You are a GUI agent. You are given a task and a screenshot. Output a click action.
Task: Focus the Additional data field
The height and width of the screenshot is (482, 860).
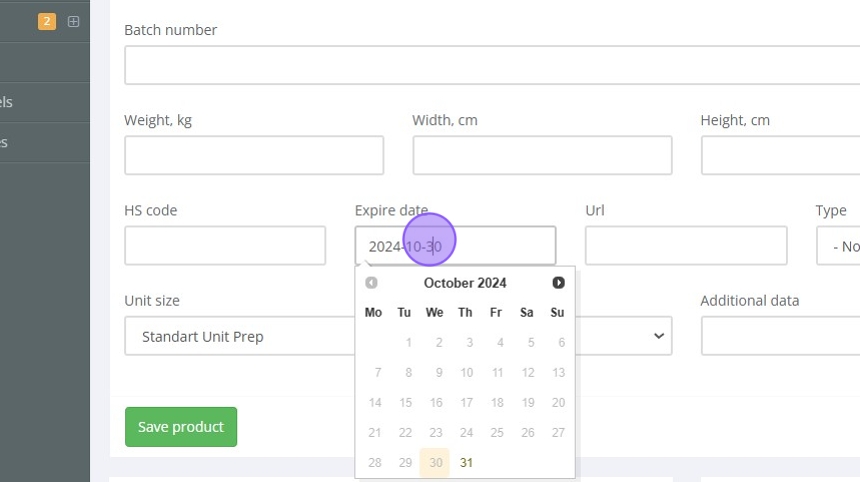tap(780, 336)
